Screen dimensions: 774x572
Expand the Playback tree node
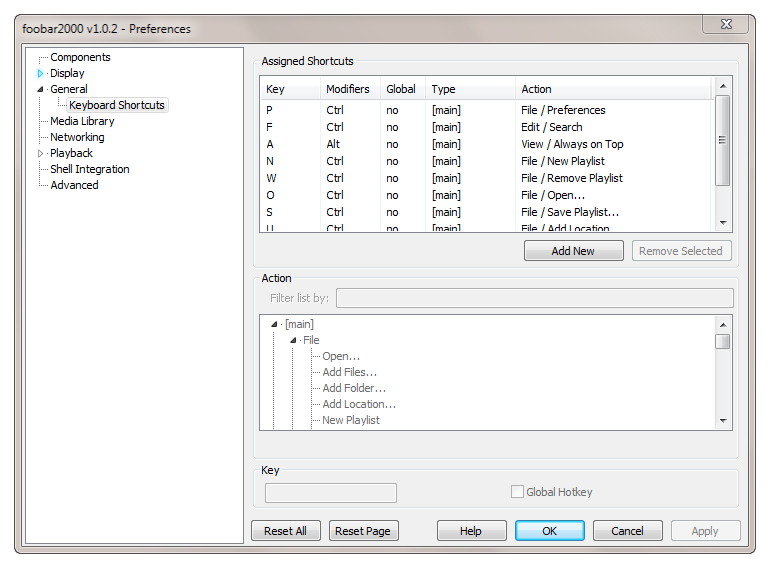pos(41,153)
